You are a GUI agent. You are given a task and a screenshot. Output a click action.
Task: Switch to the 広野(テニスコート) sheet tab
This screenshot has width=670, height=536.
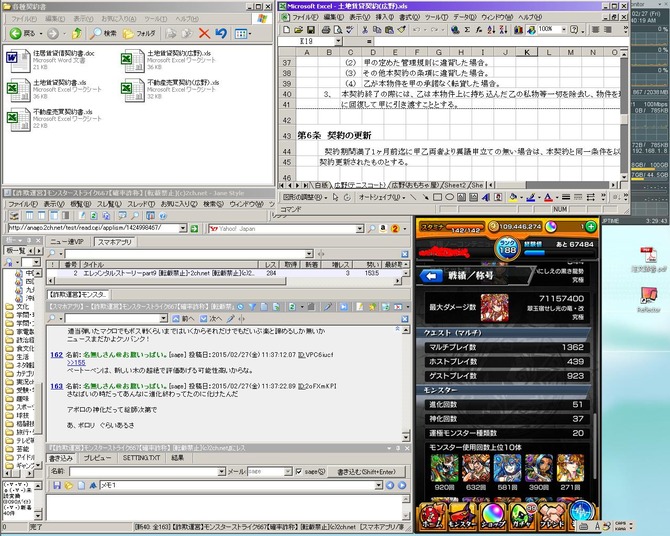359,185
